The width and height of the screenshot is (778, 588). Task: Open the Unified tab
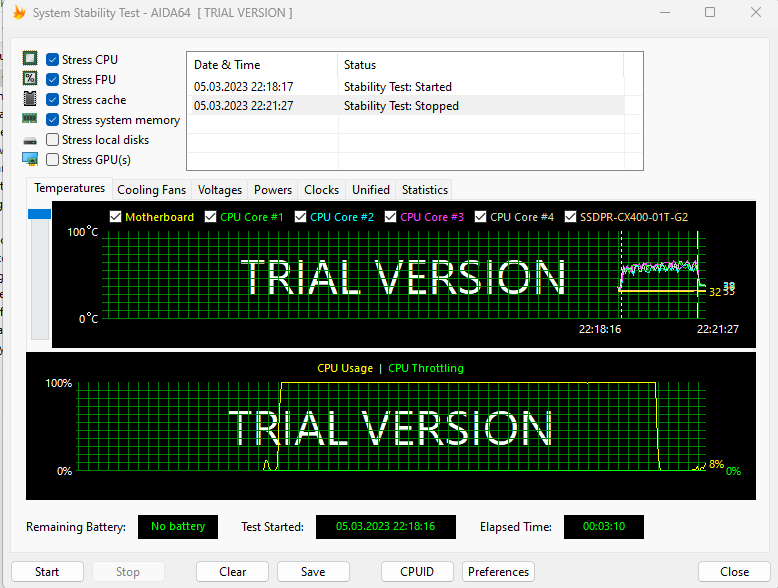(371, 190)
